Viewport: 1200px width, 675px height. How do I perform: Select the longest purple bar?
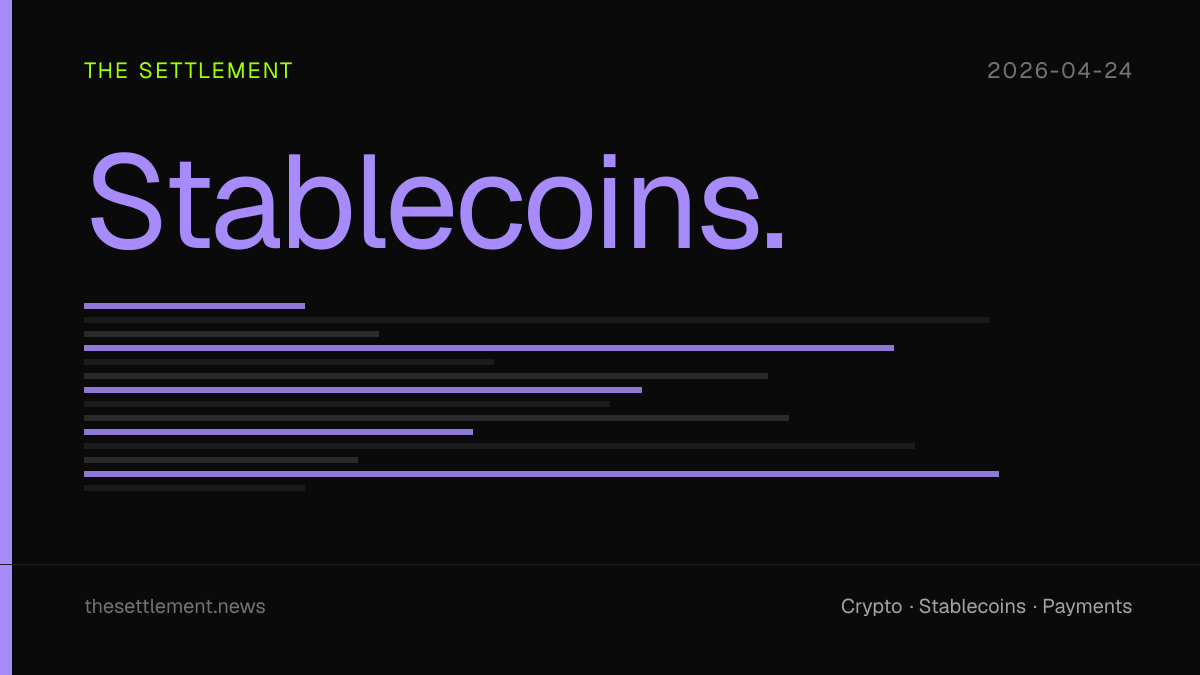pyautogui.click(x=541, y=474)
